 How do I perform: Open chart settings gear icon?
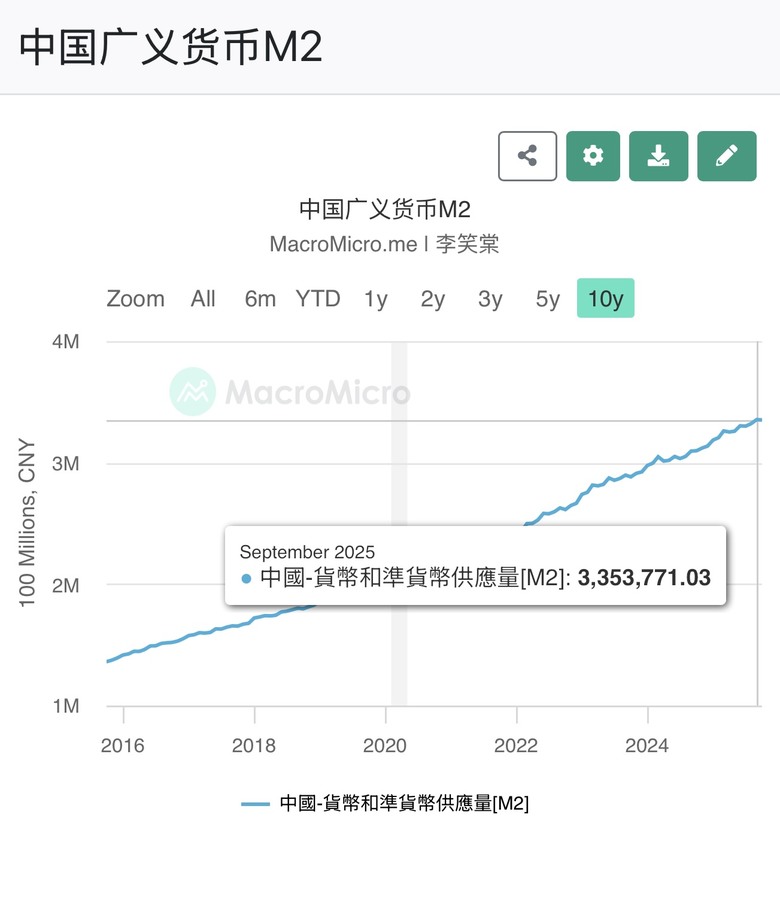click(593, 156)
